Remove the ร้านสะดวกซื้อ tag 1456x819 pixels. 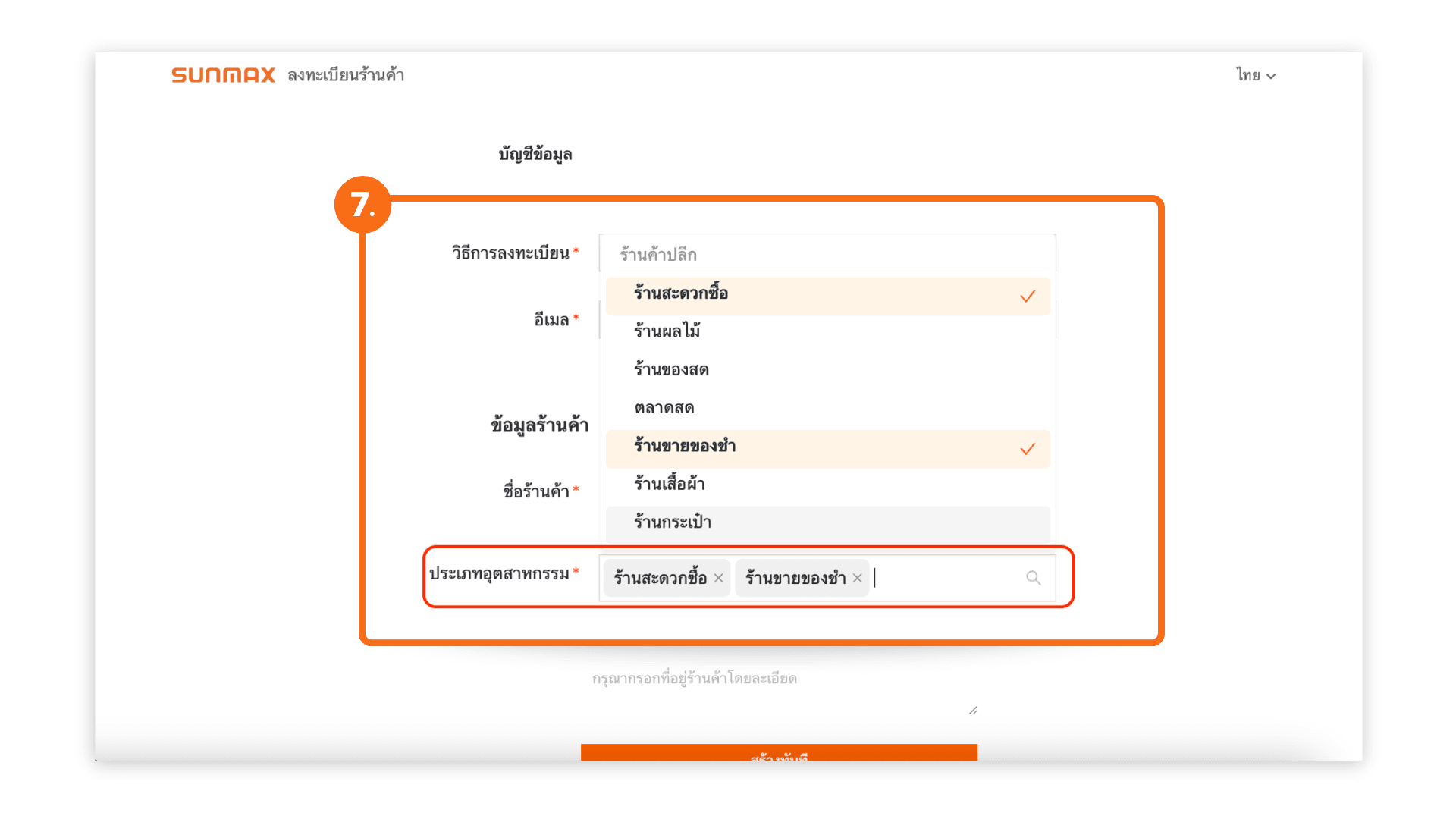[718, 578]
